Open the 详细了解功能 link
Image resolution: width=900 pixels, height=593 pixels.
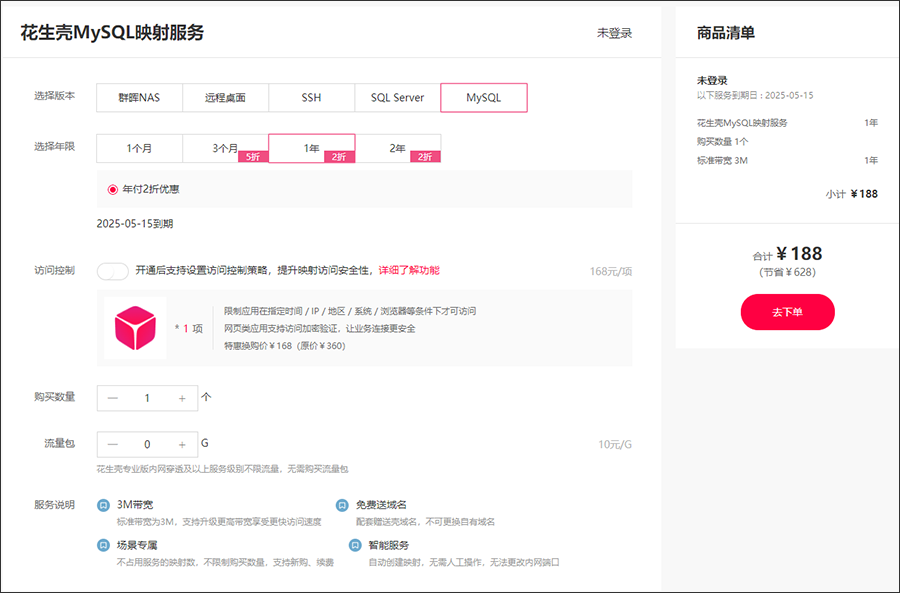[x=409, y=270]
